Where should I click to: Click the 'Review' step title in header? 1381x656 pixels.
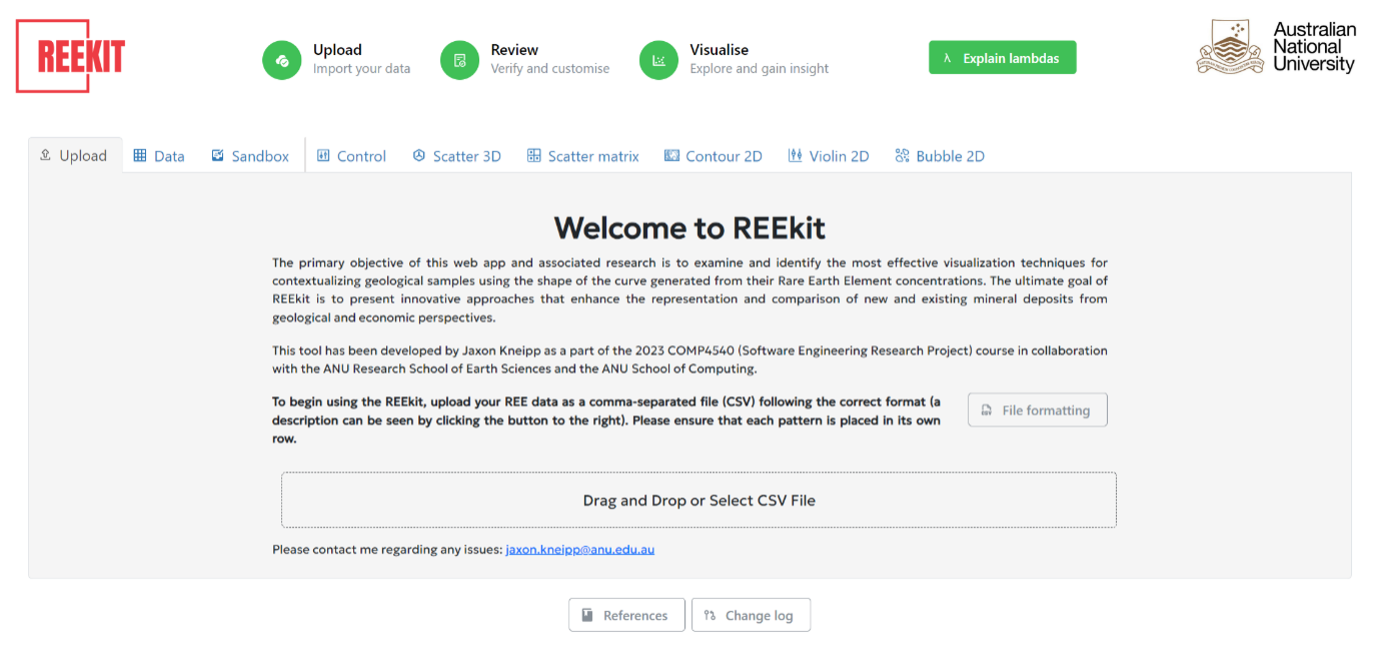point(514,50)
